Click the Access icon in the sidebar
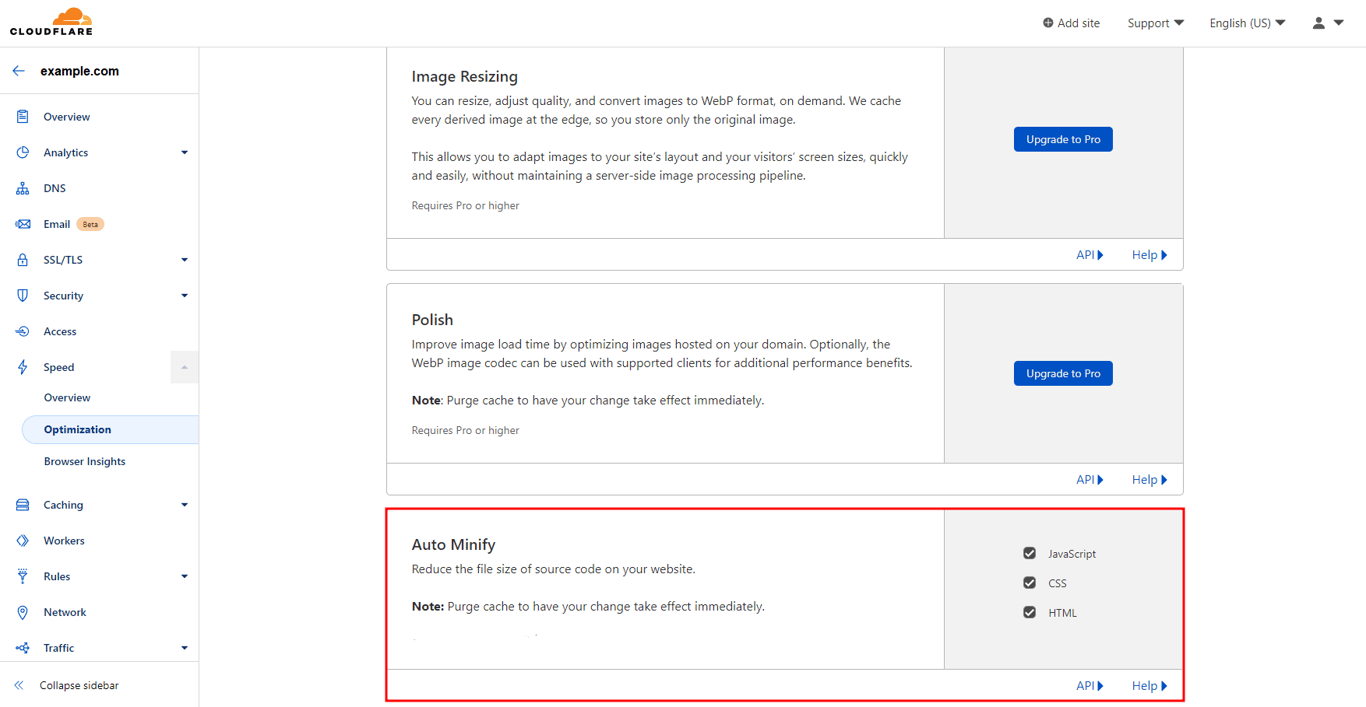The image size is (1366, 707). coord(20,331)
